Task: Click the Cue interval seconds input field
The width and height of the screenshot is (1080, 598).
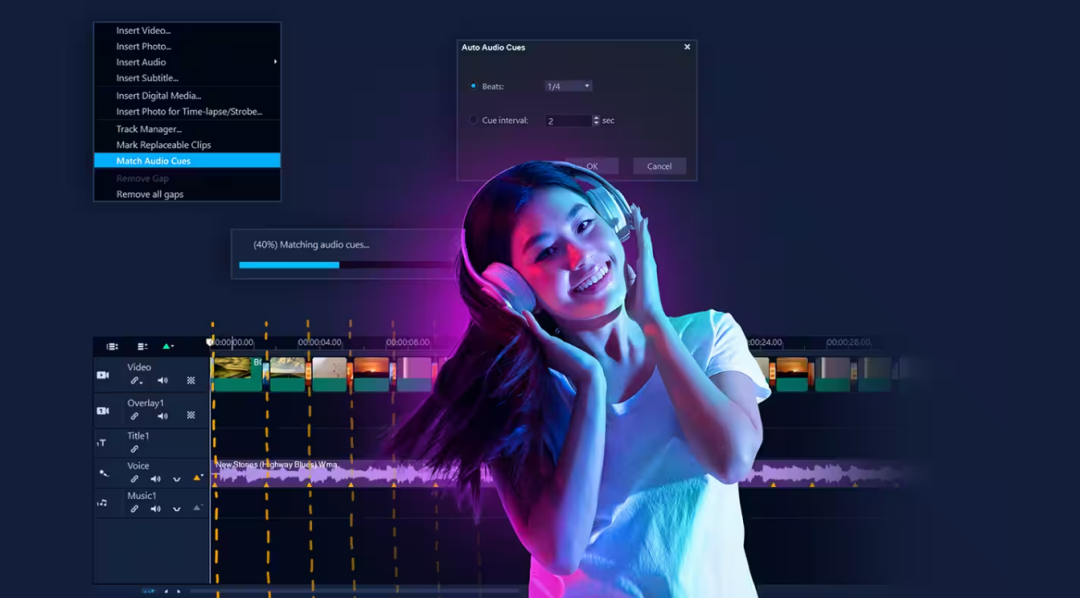Action: (x=568, y=121)
